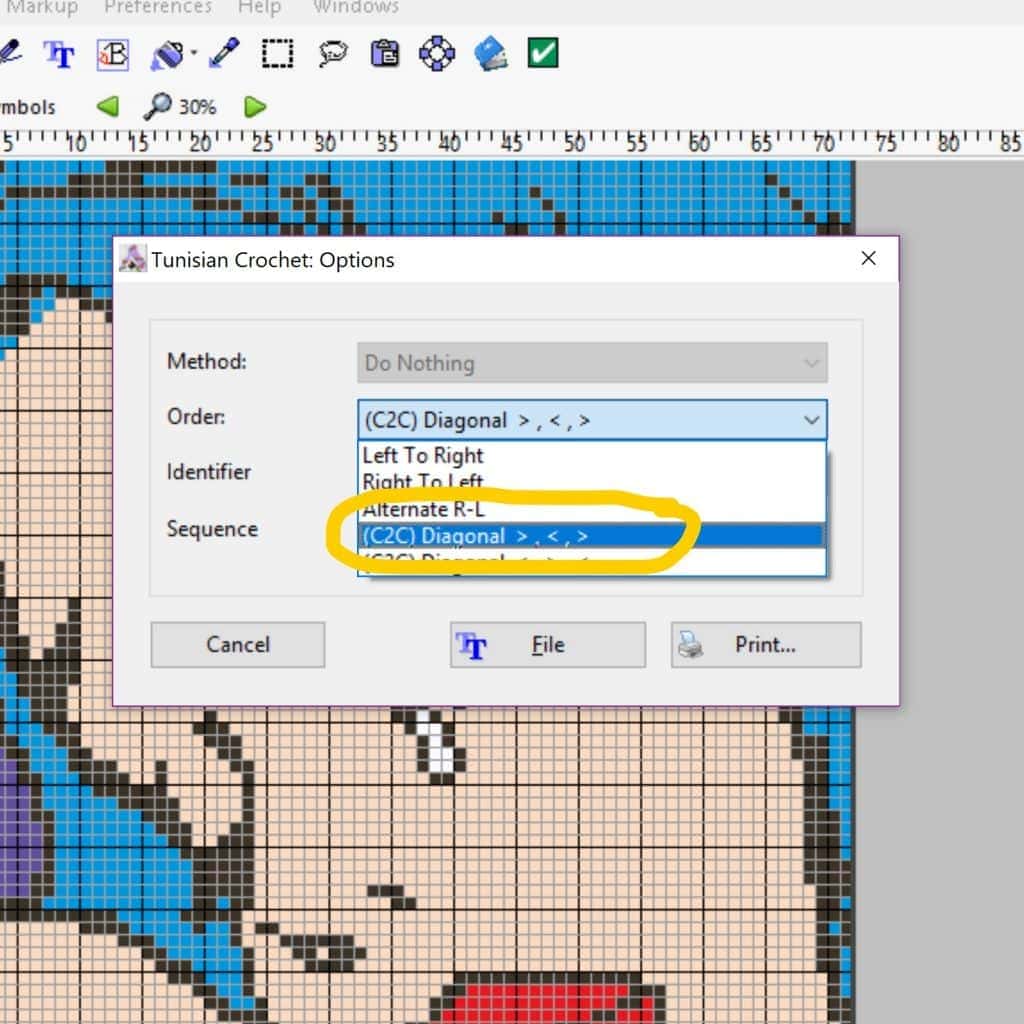Click the clipboard paste icon
1024x1024 pixels.
pos(385,54)
